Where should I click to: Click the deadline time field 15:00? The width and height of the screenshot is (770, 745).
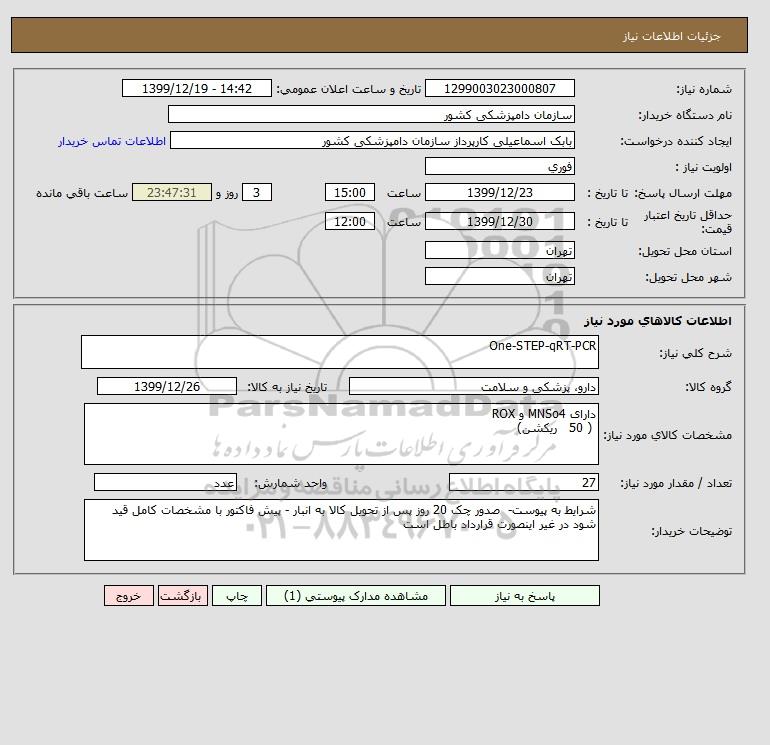350,193
